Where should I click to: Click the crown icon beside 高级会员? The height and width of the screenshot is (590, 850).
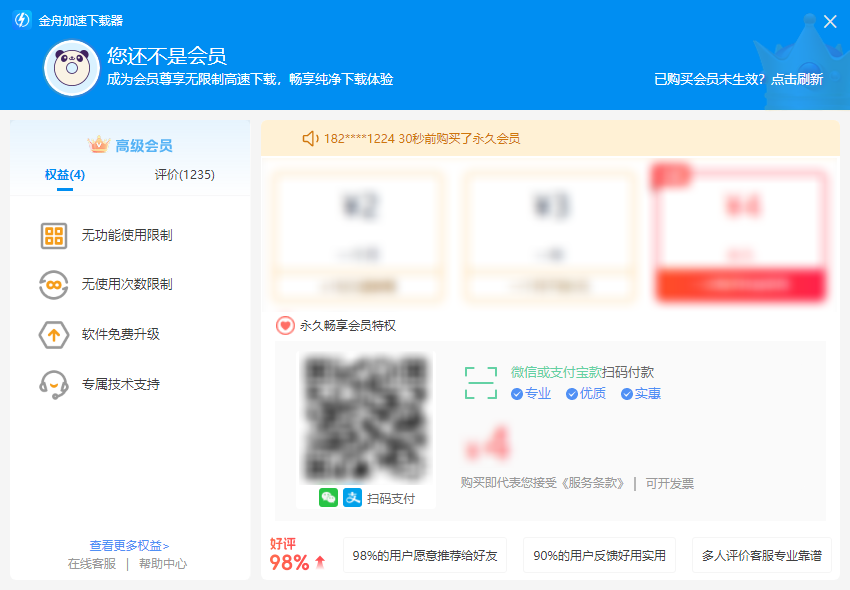click(x=99, y=145)
